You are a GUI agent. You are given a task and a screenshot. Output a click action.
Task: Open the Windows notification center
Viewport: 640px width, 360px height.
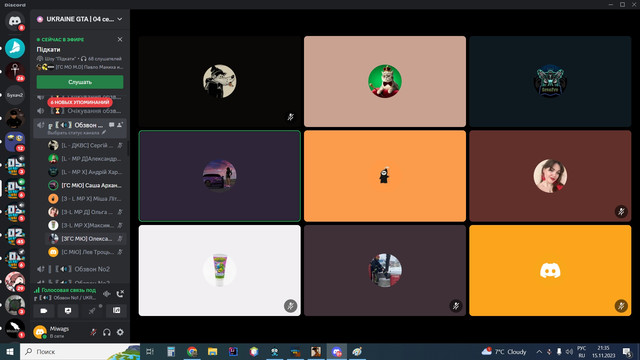[x=628, y=351]
